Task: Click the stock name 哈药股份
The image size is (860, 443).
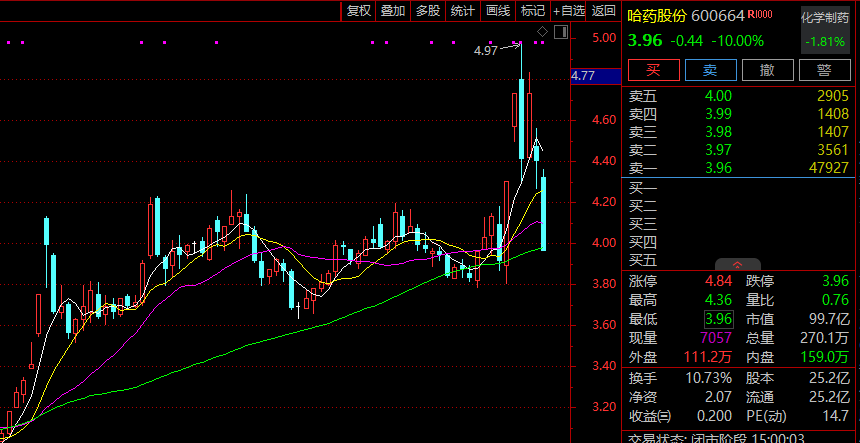Action: [657, 15]
